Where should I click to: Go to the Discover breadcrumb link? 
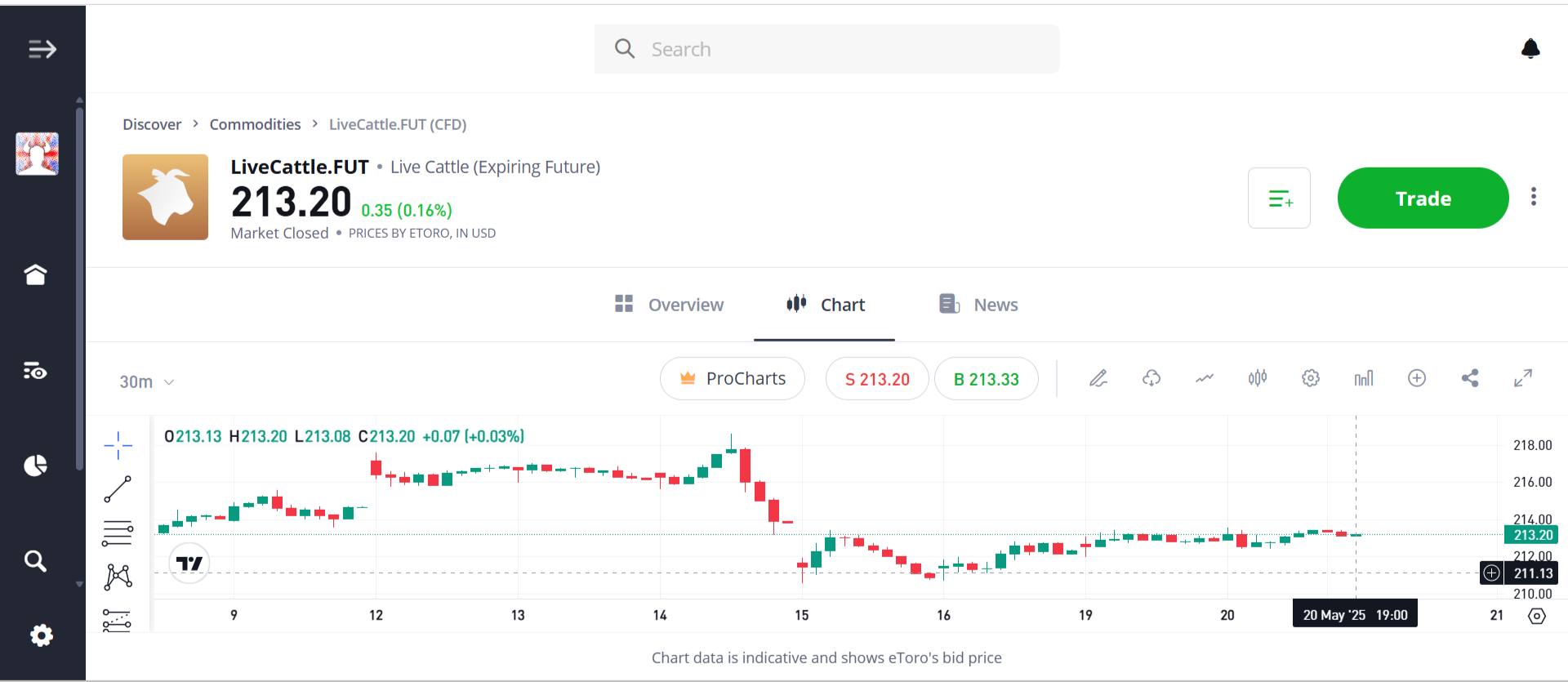click(152, 124)
